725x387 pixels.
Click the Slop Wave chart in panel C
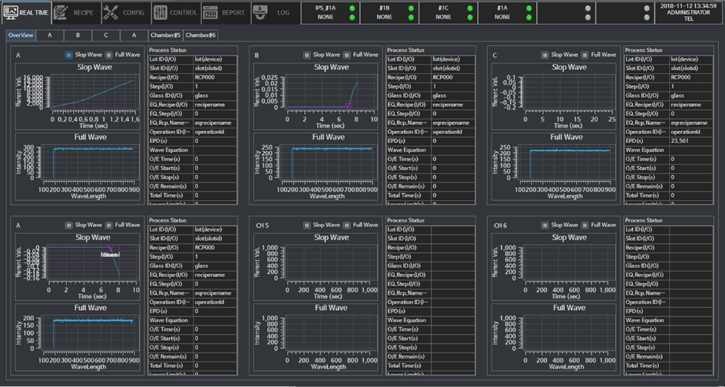click(554, 96)
